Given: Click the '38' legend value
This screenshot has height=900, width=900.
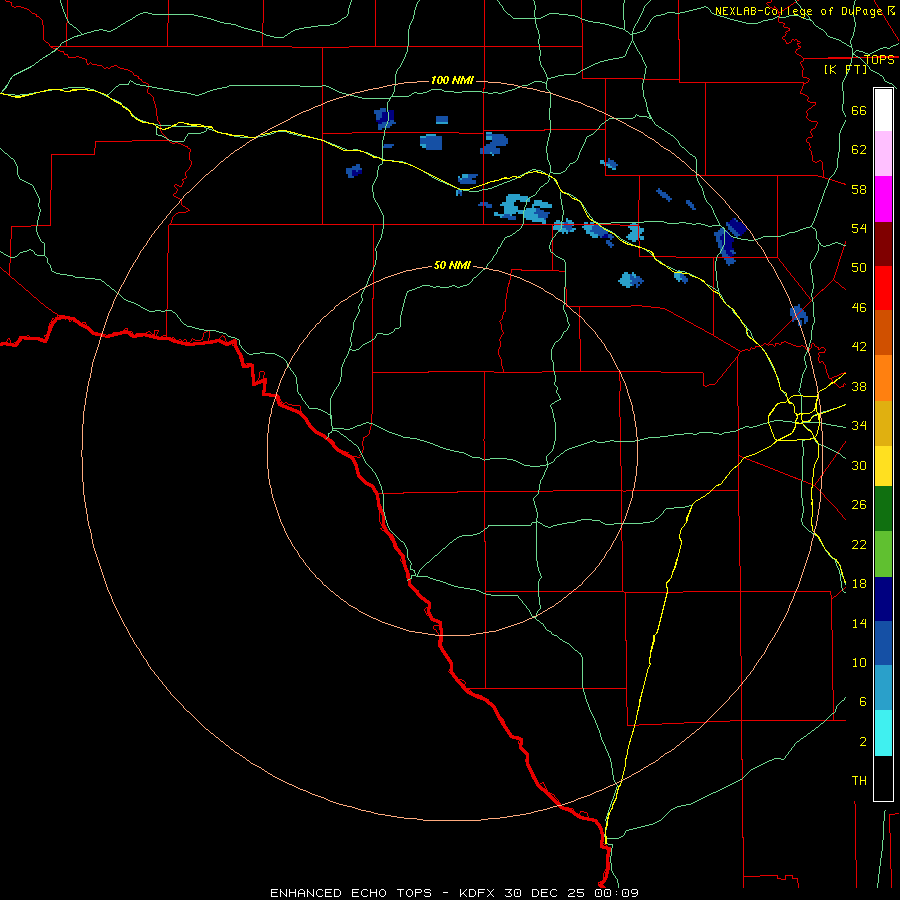Looking at the screenshot, I should [x=859, y=387].
